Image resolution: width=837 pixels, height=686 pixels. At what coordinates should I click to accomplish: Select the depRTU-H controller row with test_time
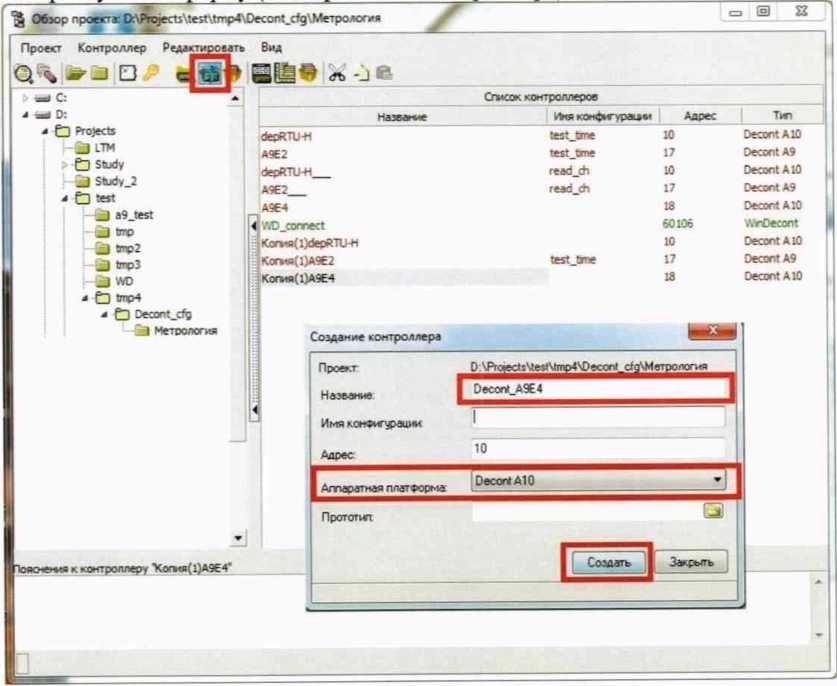click(541, 136)
